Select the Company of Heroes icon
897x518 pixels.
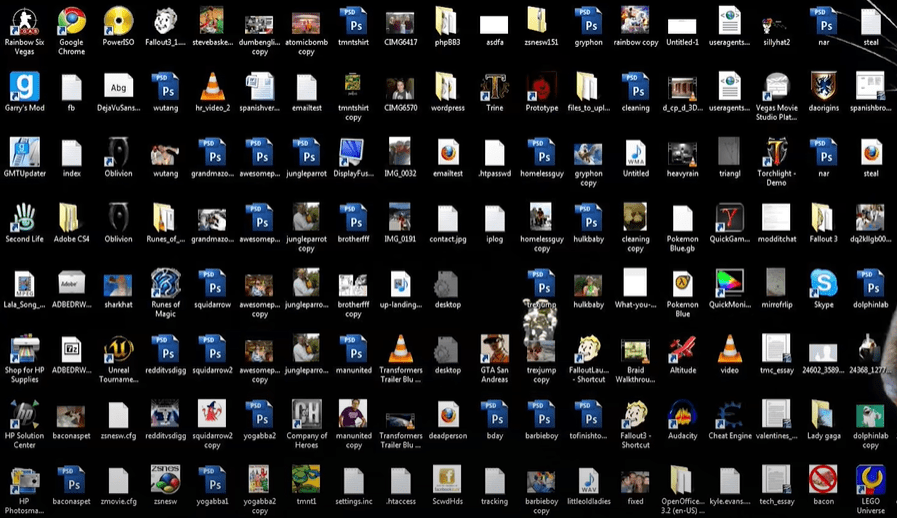click(306, 414)
